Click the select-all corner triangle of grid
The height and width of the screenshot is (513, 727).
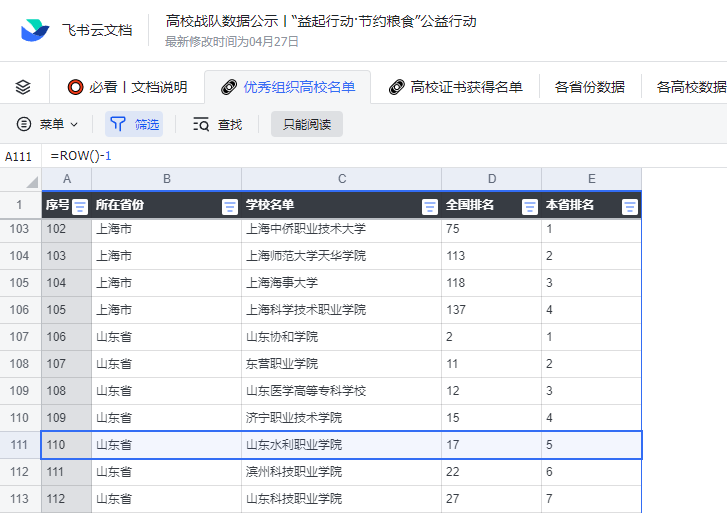[32, 181]
